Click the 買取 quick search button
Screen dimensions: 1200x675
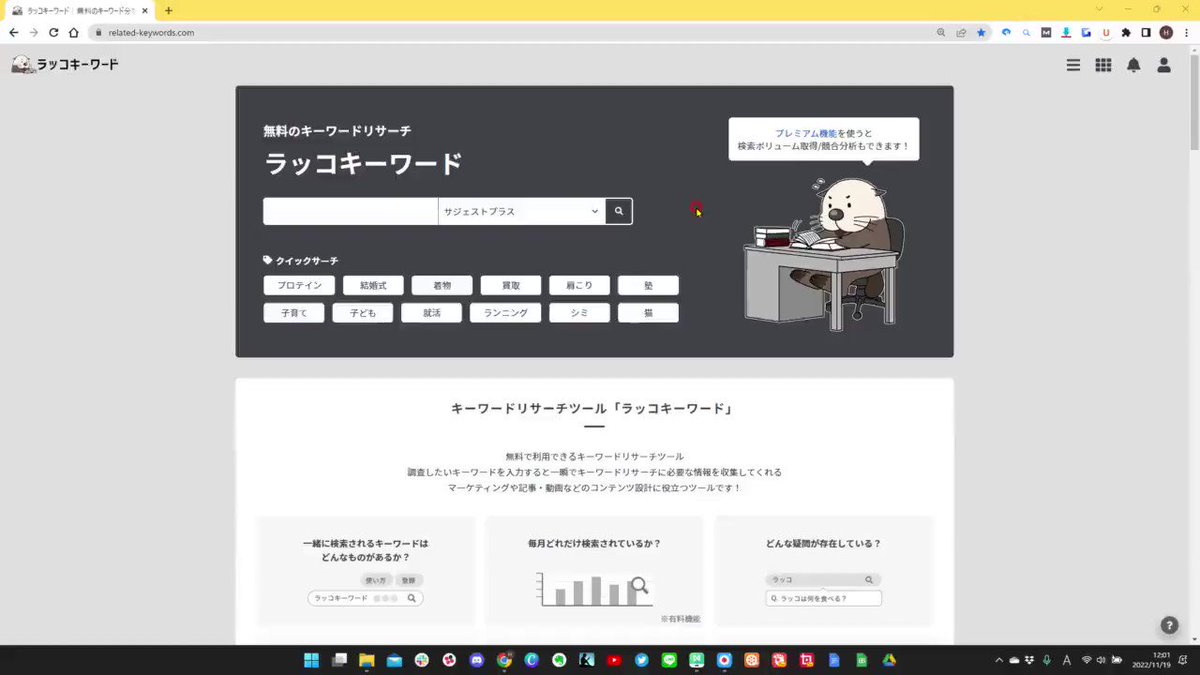511,285
